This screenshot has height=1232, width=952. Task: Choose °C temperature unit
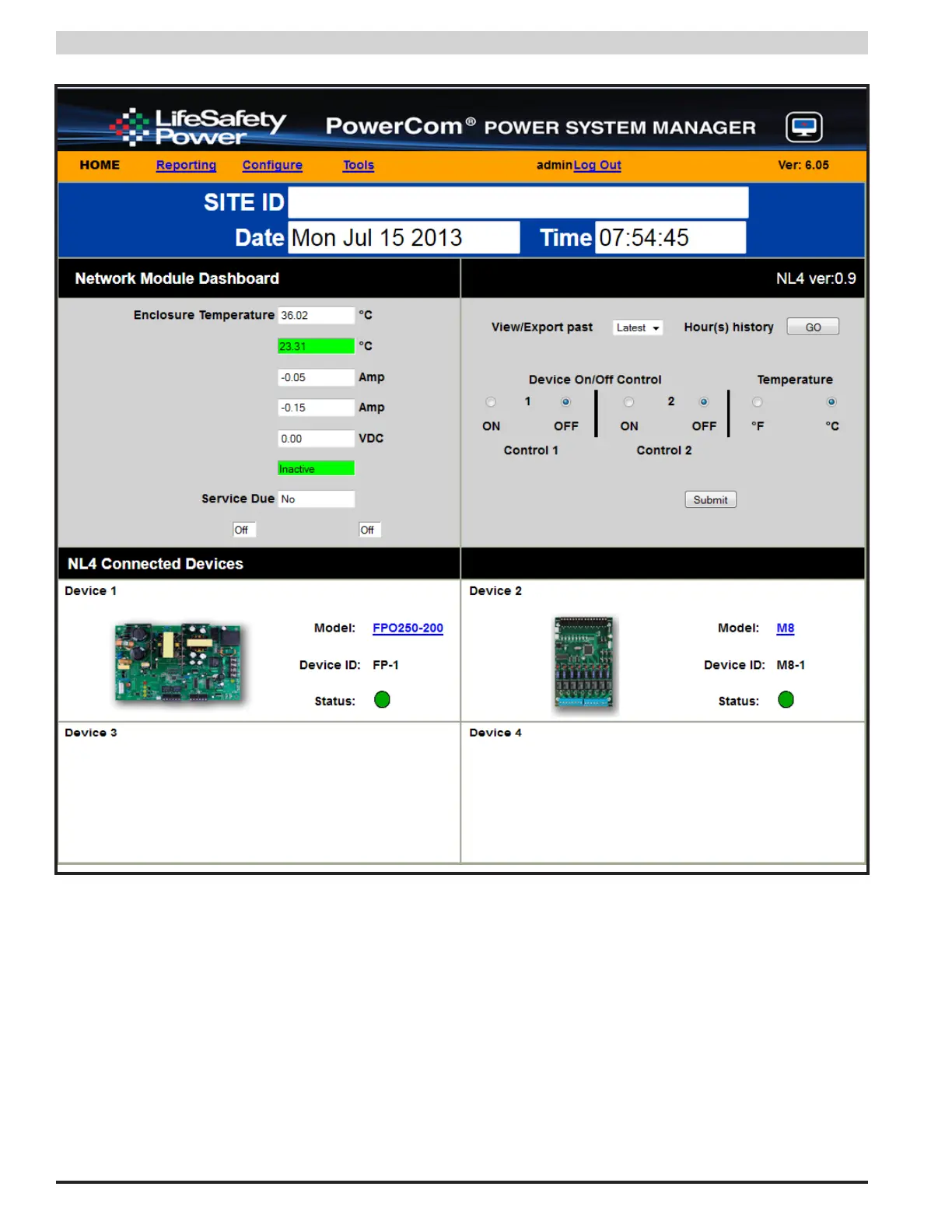point(831,402)
